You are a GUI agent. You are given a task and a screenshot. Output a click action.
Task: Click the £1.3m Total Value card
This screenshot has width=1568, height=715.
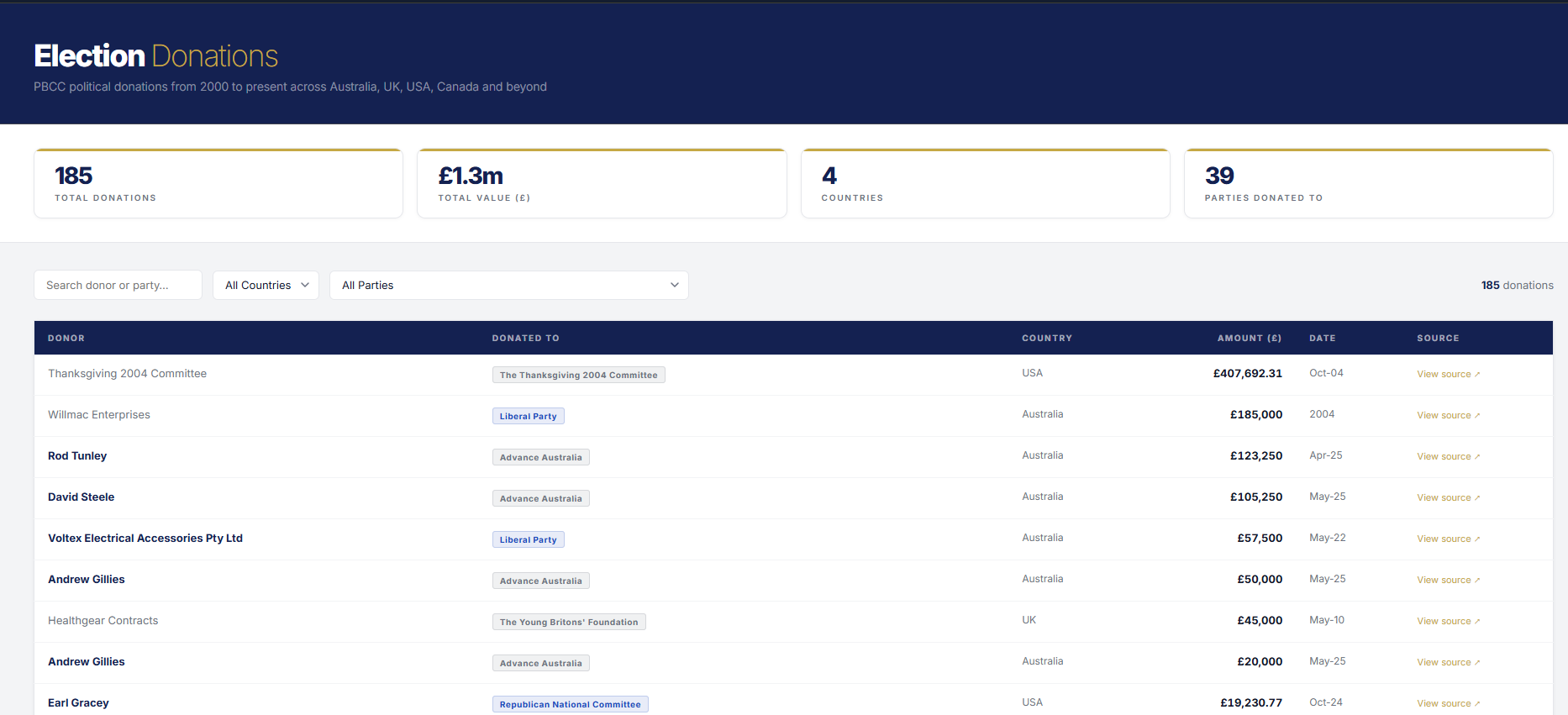(602, 183)
